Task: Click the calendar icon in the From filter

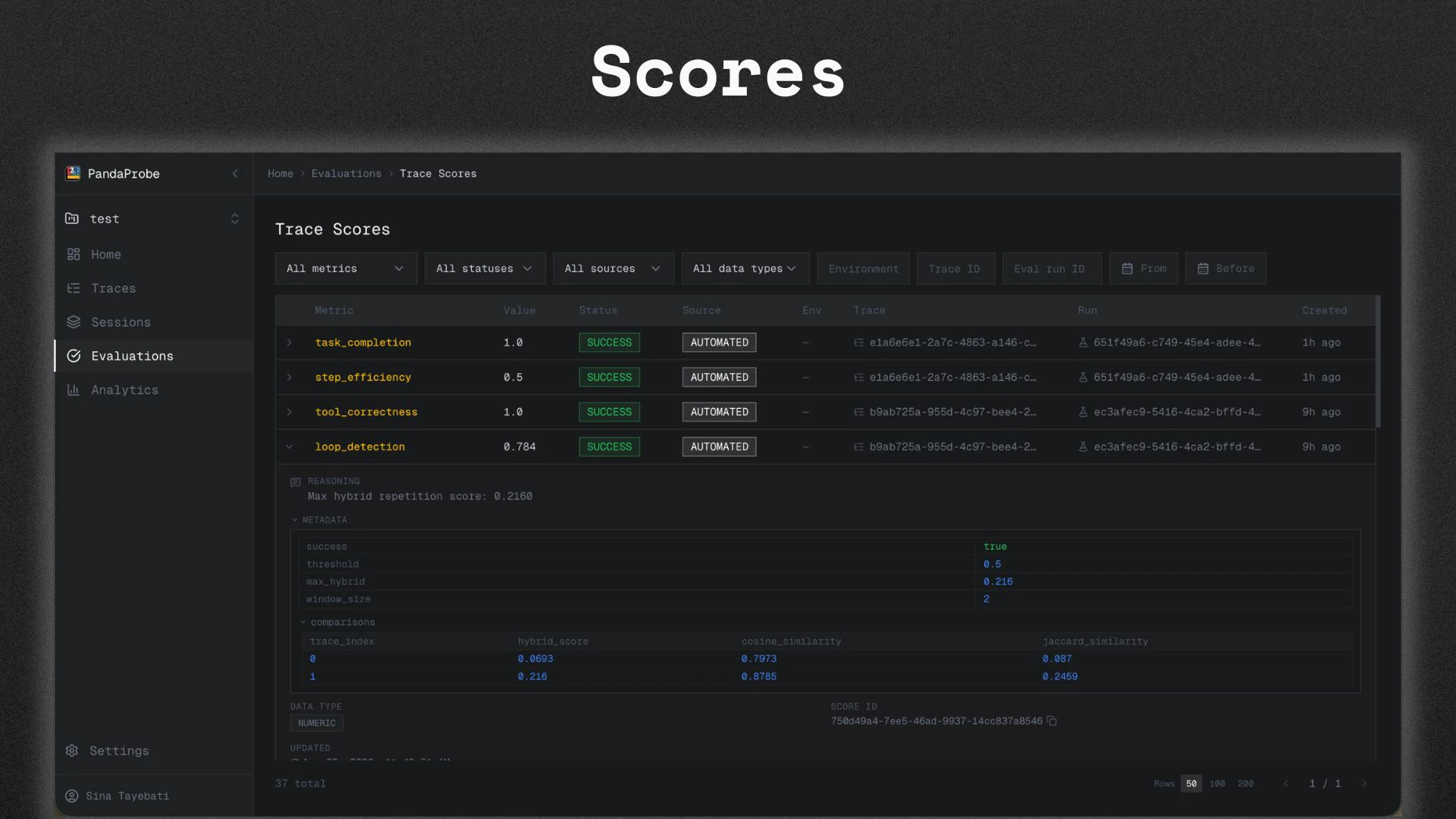Action: tap(1127, 269)
